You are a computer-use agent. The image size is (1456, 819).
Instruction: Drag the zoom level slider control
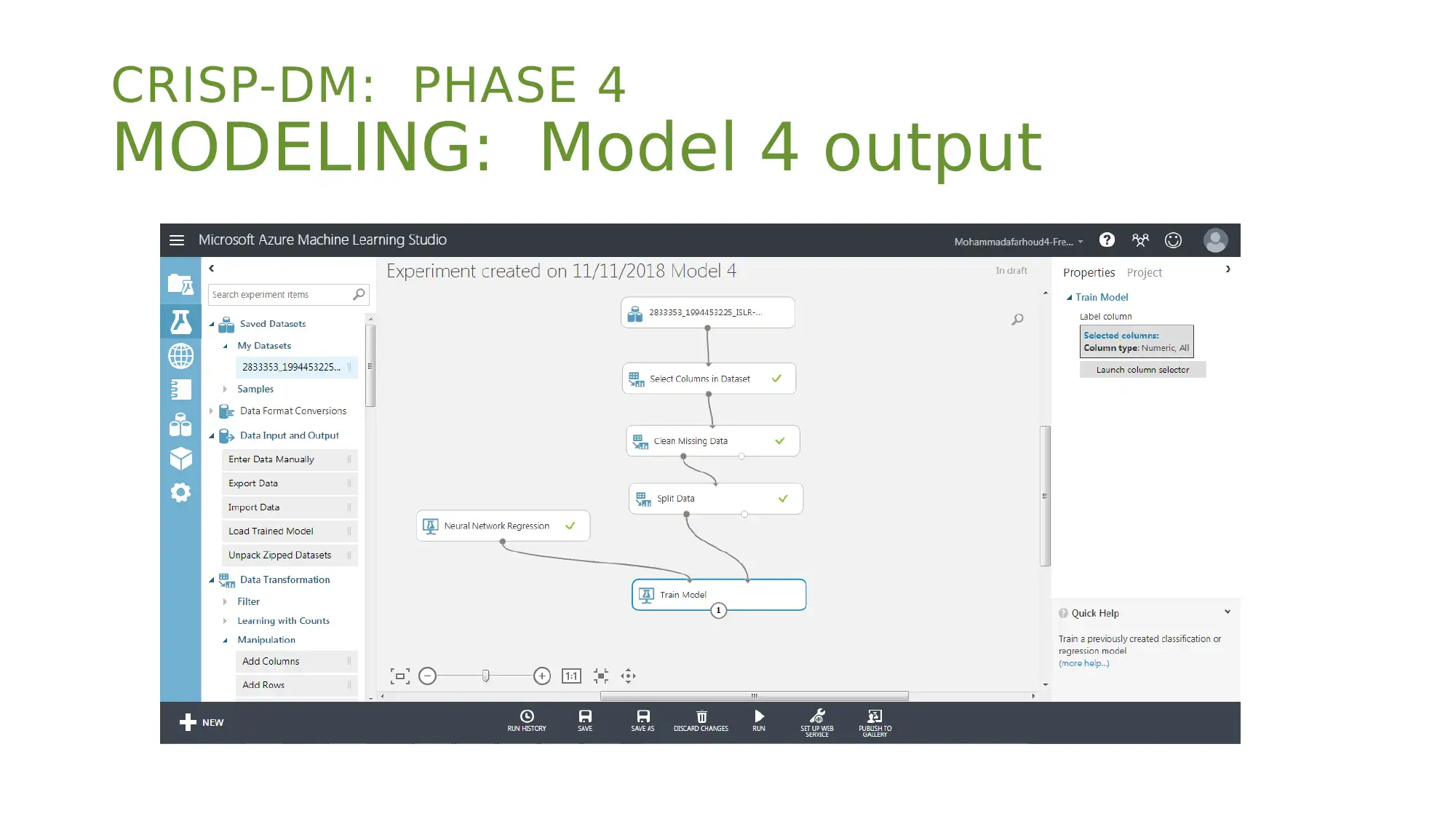point(484,676)
